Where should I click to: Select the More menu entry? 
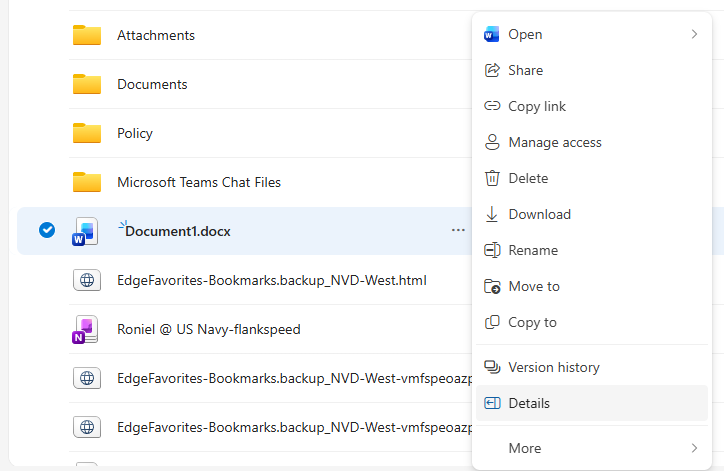point(592,448)
